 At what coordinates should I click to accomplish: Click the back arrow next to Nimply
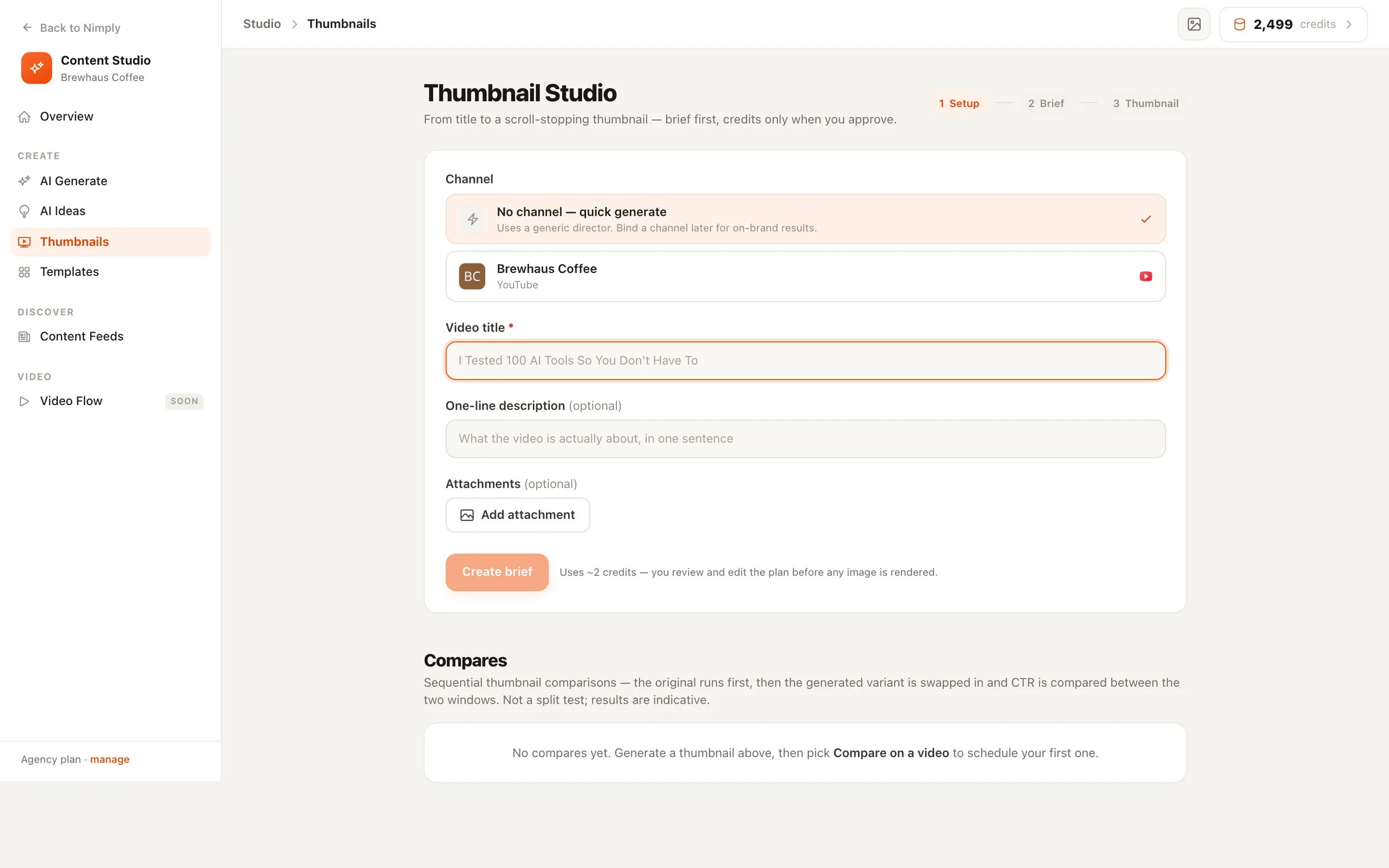point(27,27)
